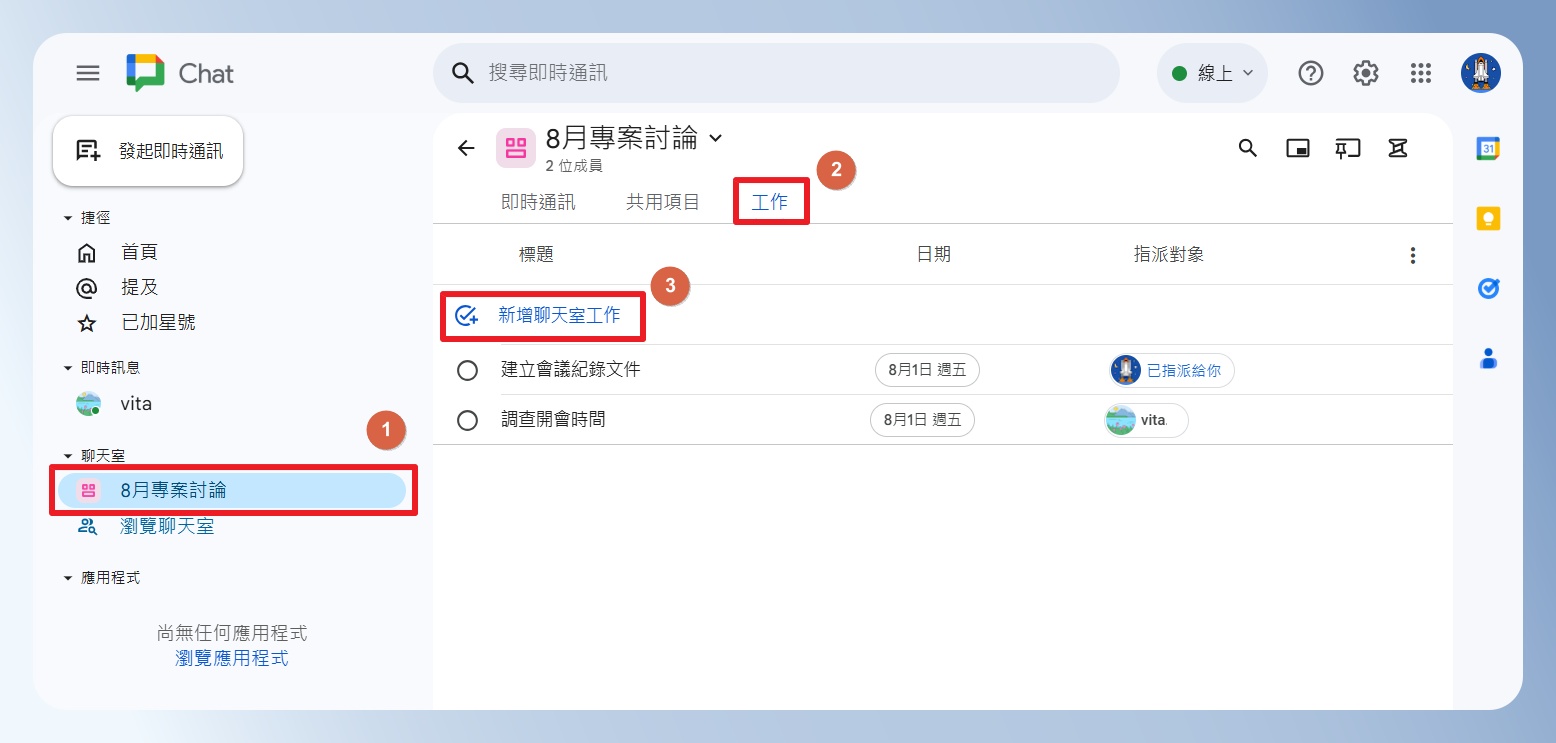
Task: Open Google Keep side panel icon
Action: [1488, 218]
